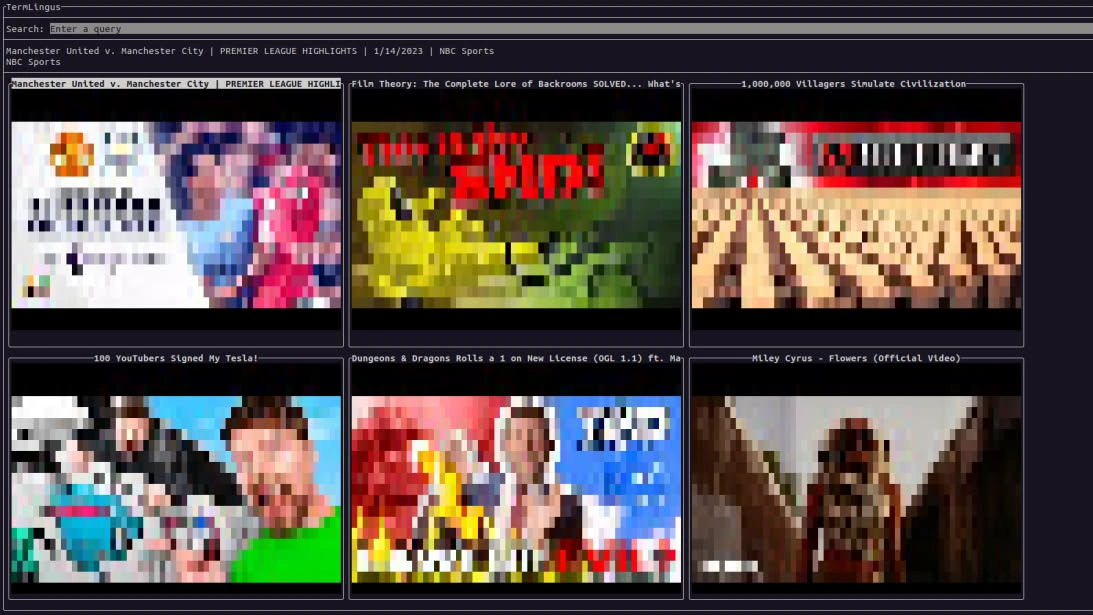Click the 1,000,000 Villagers Simulate Civilization title
This screenshot has height=615, width=1093.
(853, 84)
